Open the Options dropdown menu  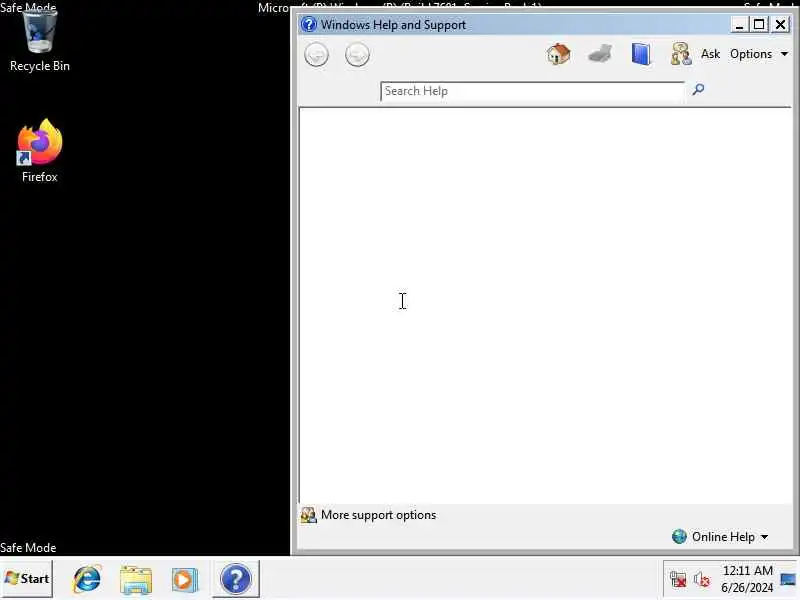click(x=759, y=54)
